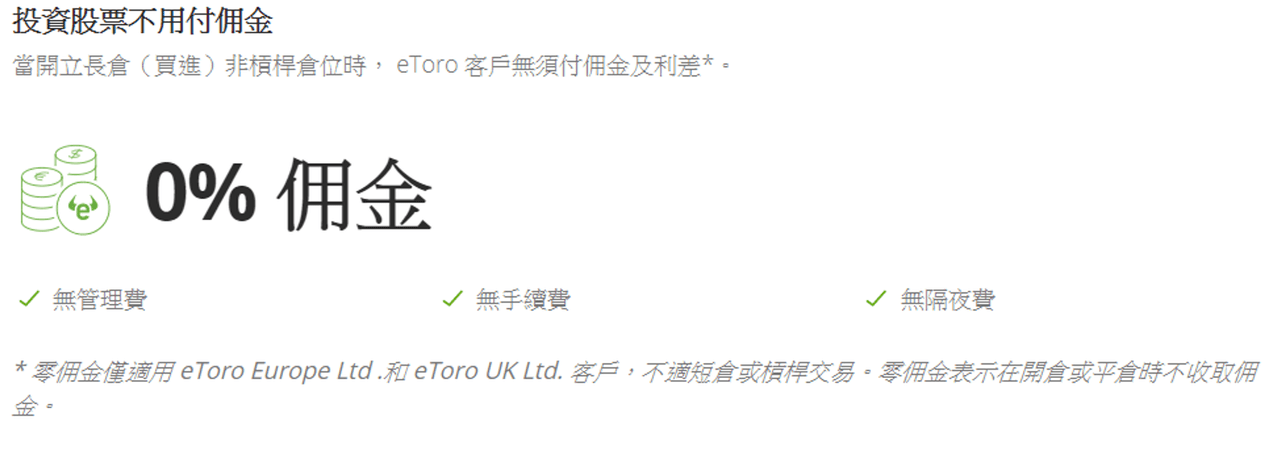Screen dimensions: 1279x451
Task: Click the checkmark beside 無管理費
Action: click(x=29, y=298)
